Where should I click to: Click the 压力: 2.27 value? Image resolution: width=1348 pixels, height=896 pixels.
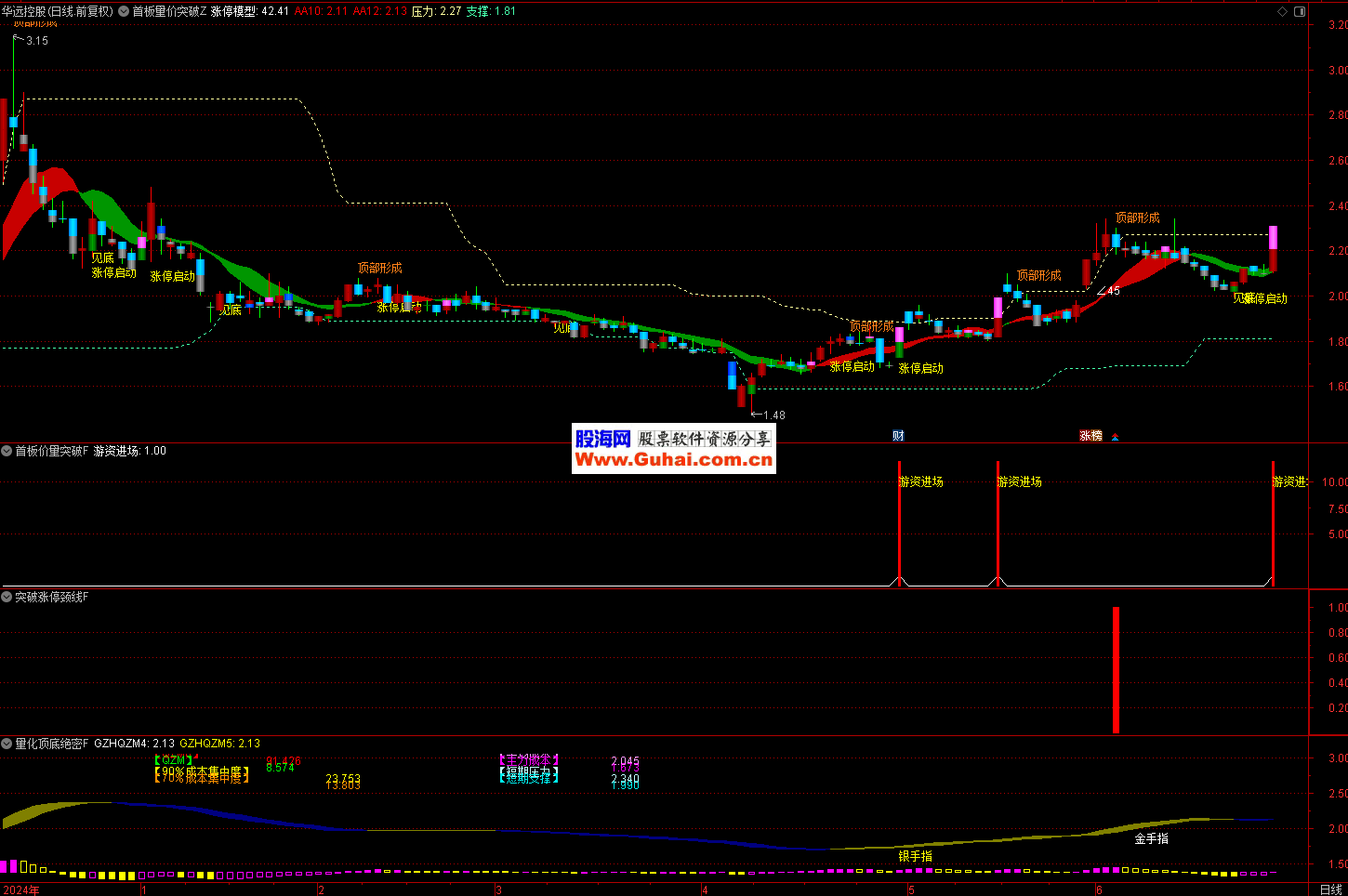[437, 11]
